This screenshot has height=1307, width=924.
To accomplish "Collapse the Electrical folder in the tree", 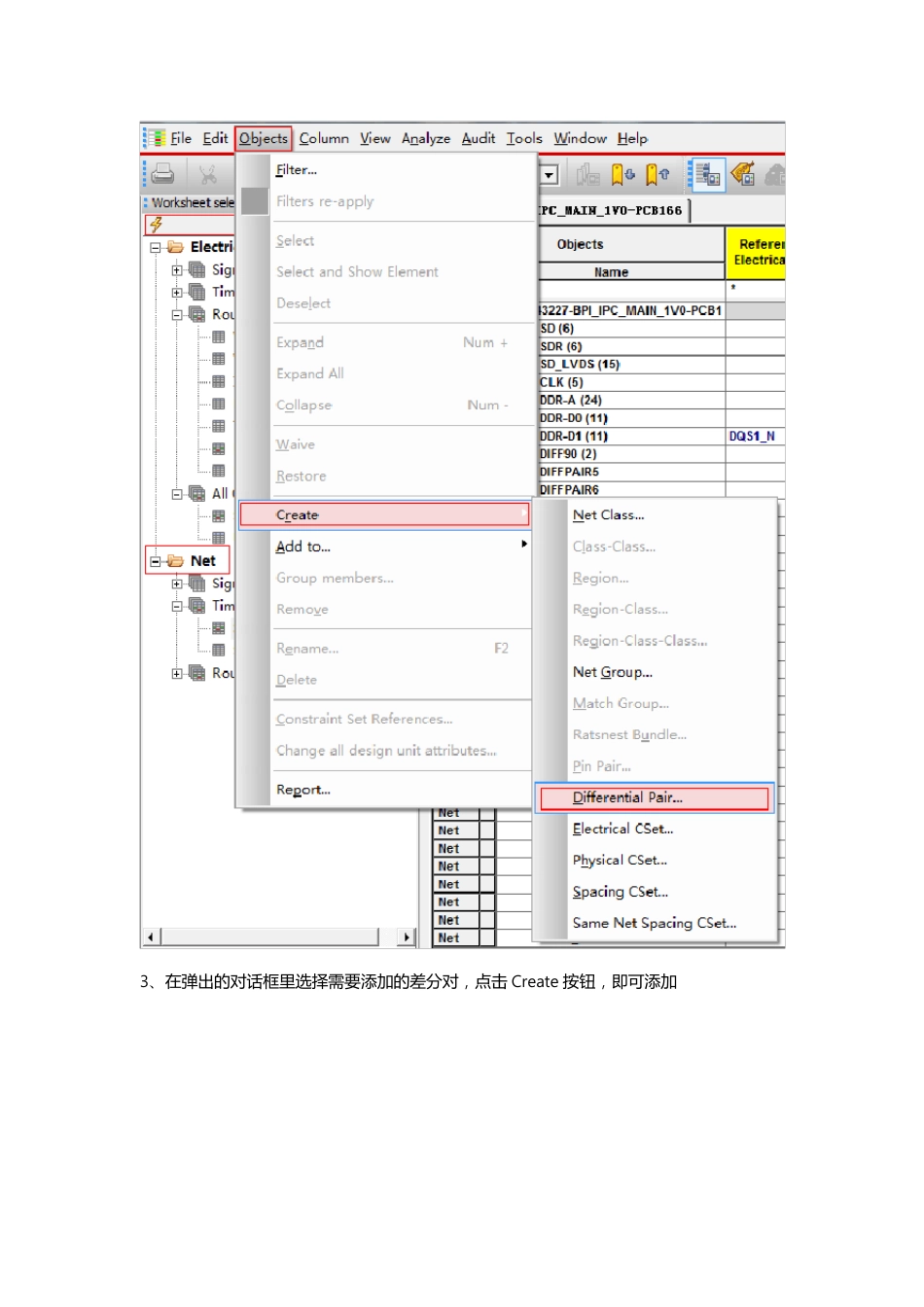I will [x=155, y=248].
